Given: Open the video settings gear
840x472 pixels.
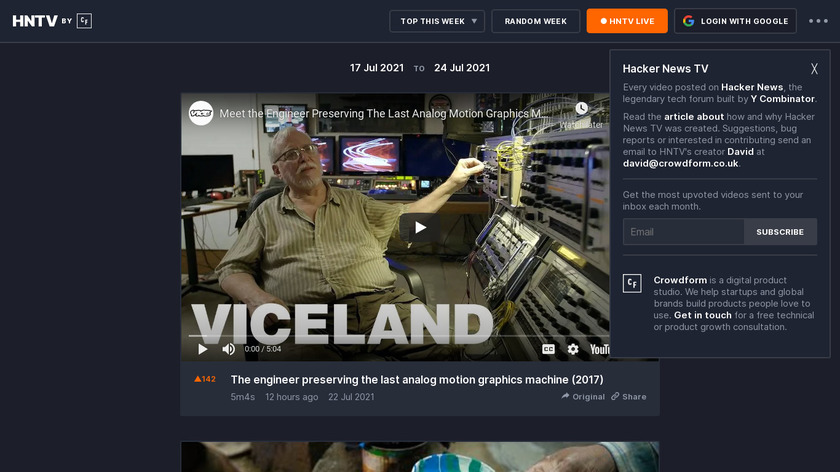Looking at the screenshot, I should (x=573, y=349).
